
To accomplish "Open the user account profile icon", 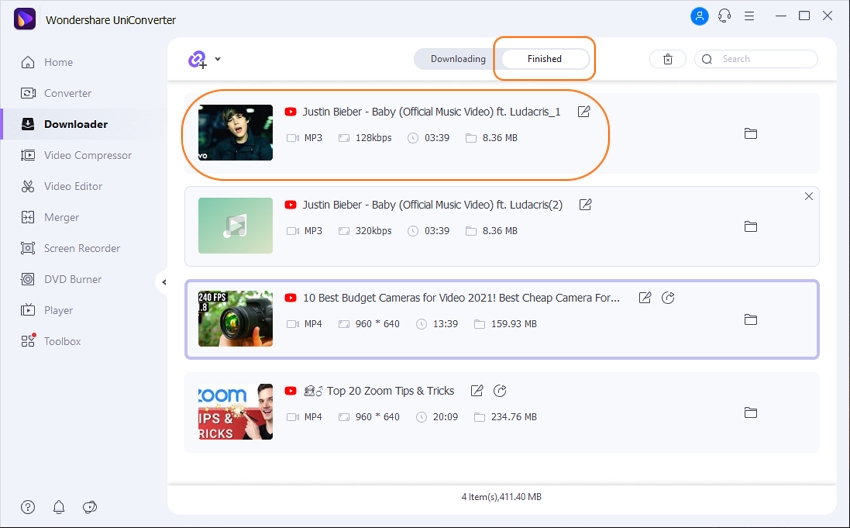I will pyautogui.click(x=698, y=16).
